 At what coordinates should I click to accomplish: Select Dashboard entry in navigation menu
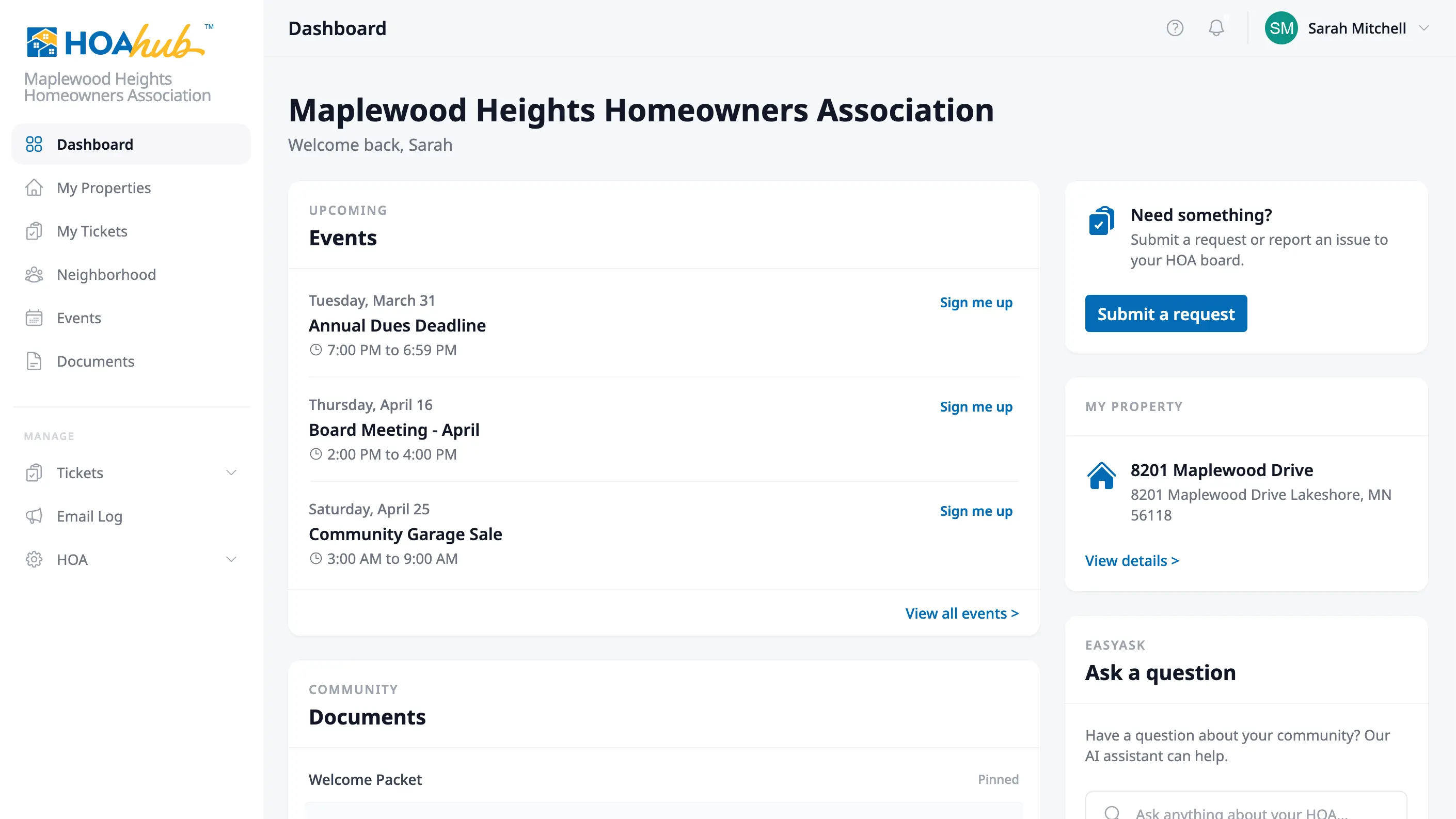(95, 144)
